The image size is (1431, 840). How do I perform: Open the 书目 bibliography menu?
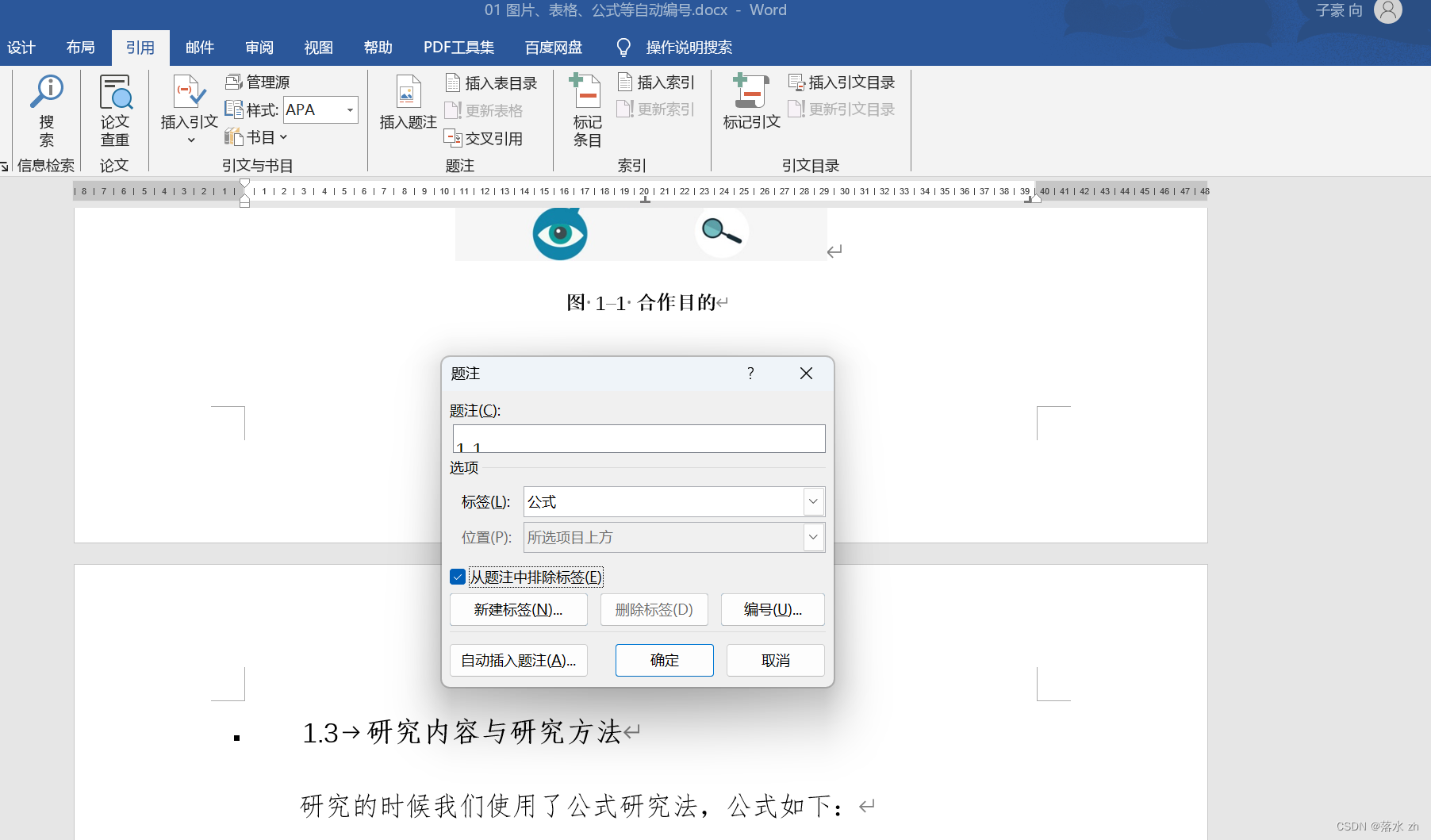point(256,137)
